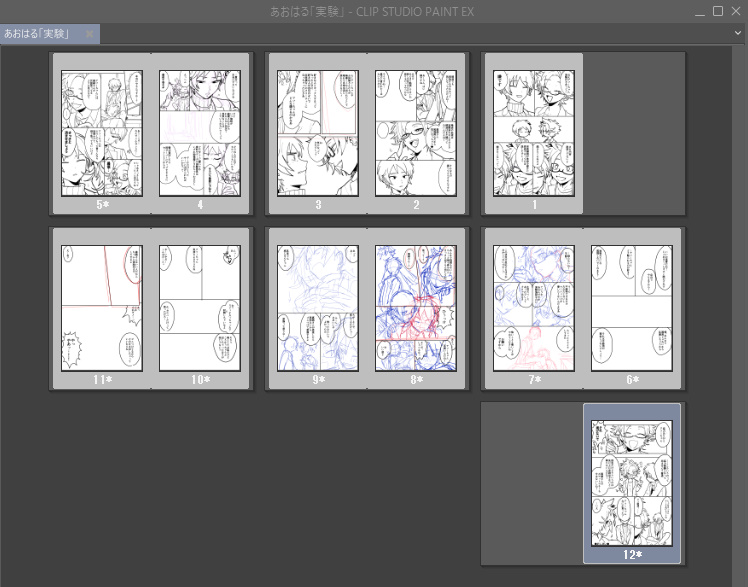Viewport: 748px width, 587px height.
Task: Select page 9* thumbnail
Action: (x=318, y=308)
